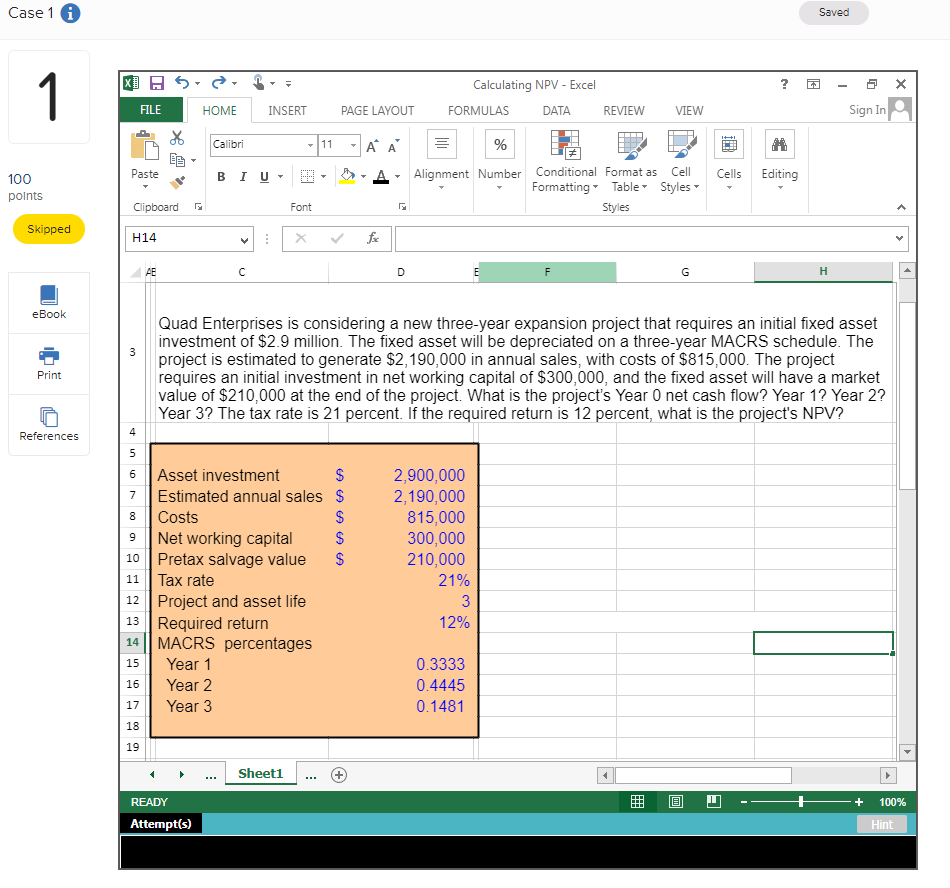Open the References sidebar item
This screenshot has height=888, width=950.
pyautogui.click(x=49, y=424)
